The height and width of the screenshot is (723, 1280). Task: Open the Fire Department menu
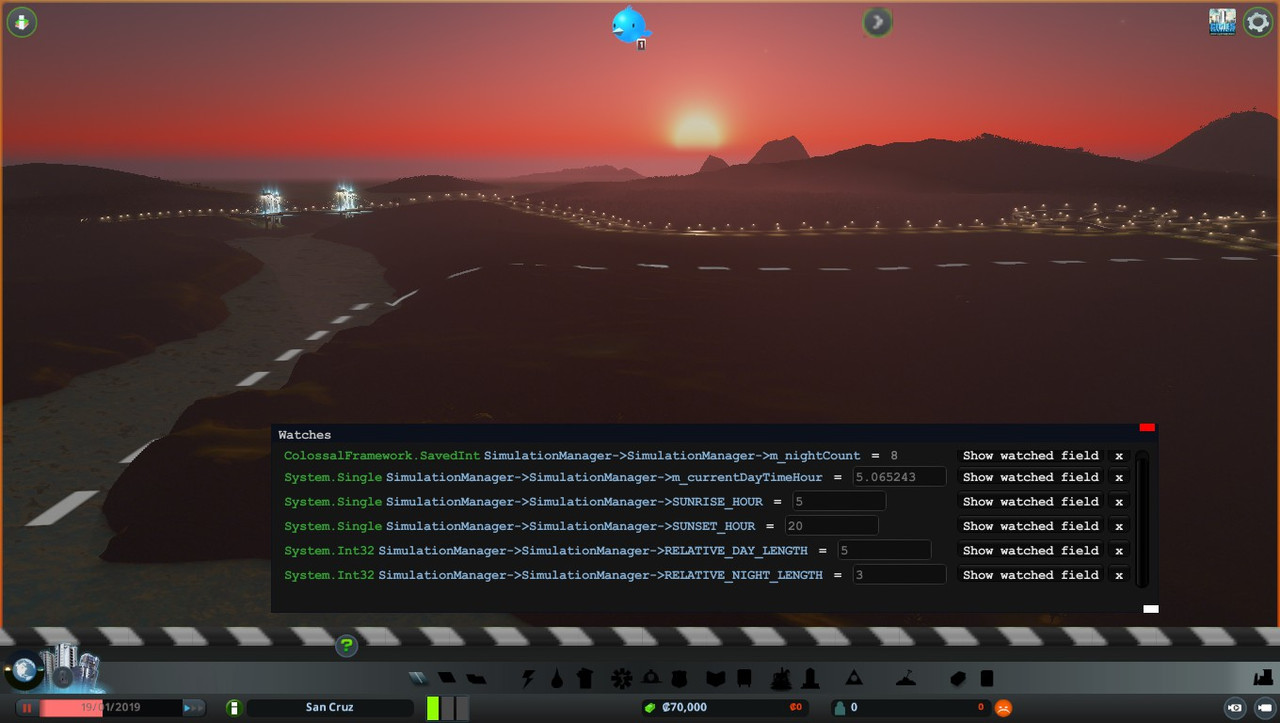point(651,679)
